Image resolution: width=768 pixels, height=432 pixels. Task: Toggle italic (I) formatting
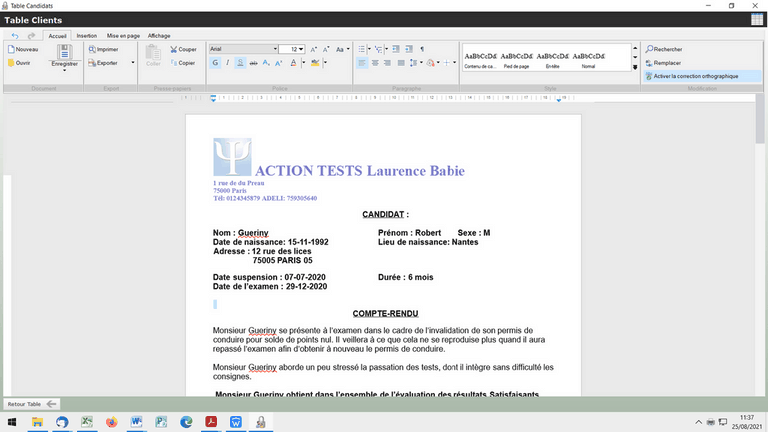click(227, 63)
